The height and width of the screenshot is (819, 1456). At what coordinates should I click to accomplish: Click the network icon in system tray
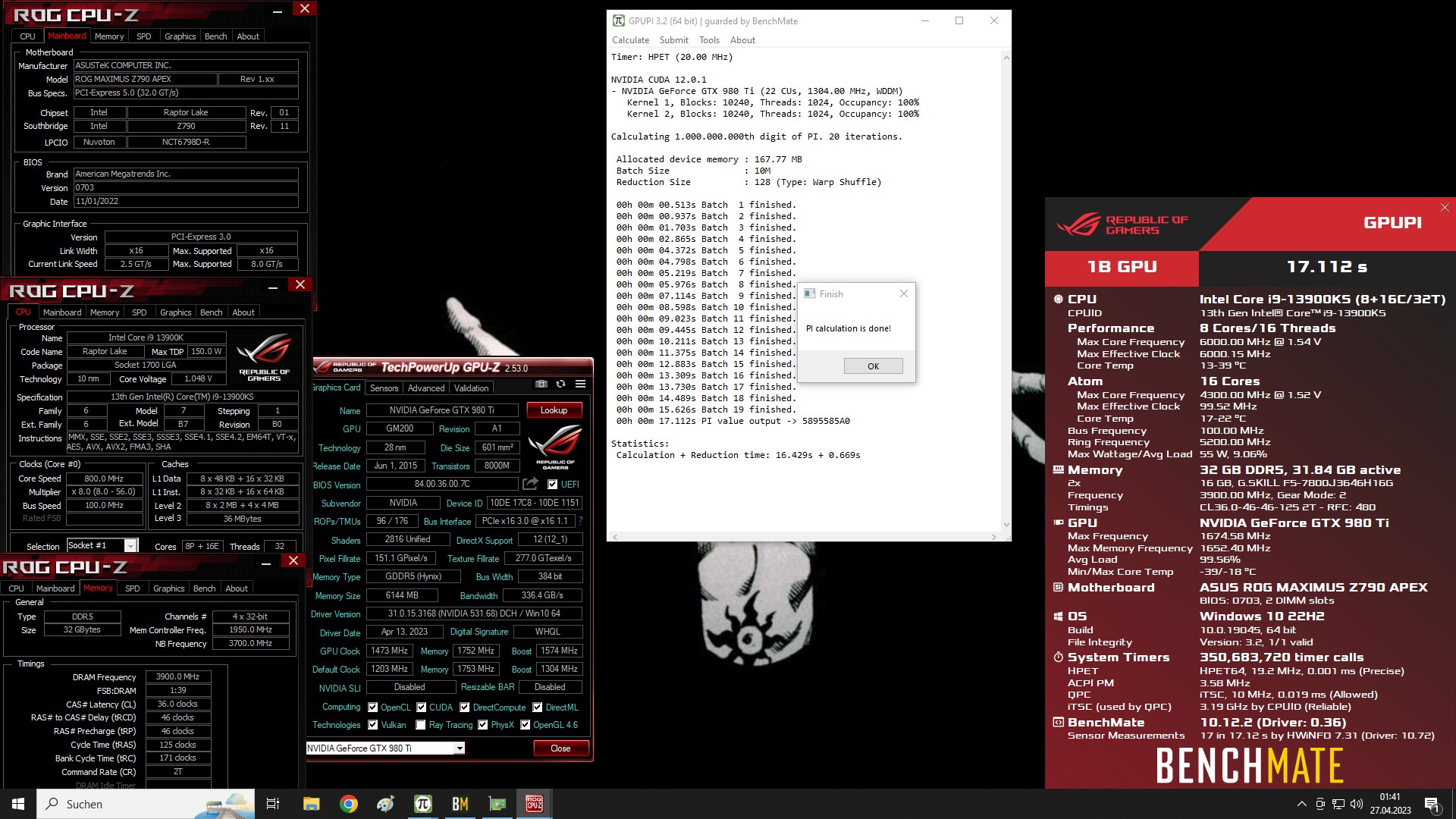pos(1338,804)
